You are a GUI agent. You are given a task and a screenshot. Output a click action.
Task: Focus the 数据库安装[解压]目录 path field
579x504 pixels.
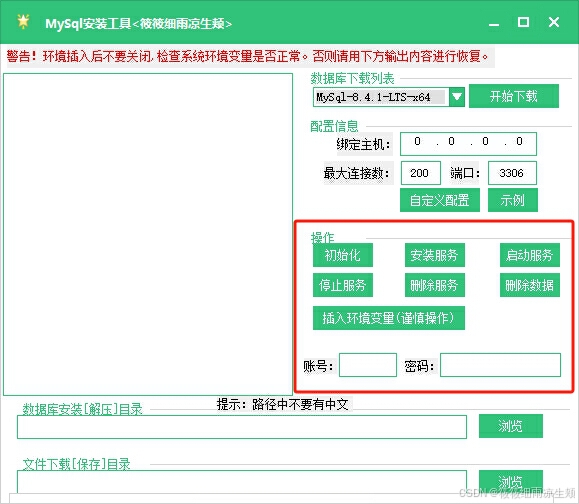point(242,427)
